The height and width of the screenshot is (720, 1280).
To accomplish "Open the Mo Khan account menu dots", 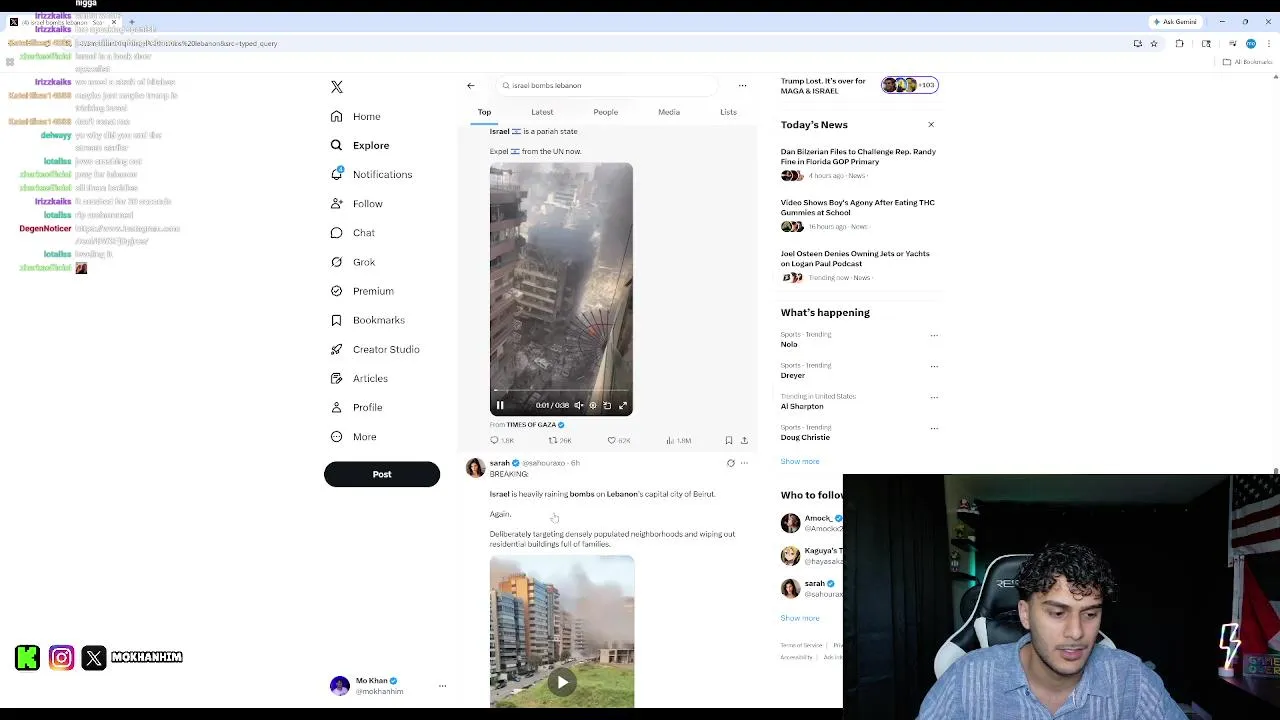I will pyautogui.click(x=442, y=686).
